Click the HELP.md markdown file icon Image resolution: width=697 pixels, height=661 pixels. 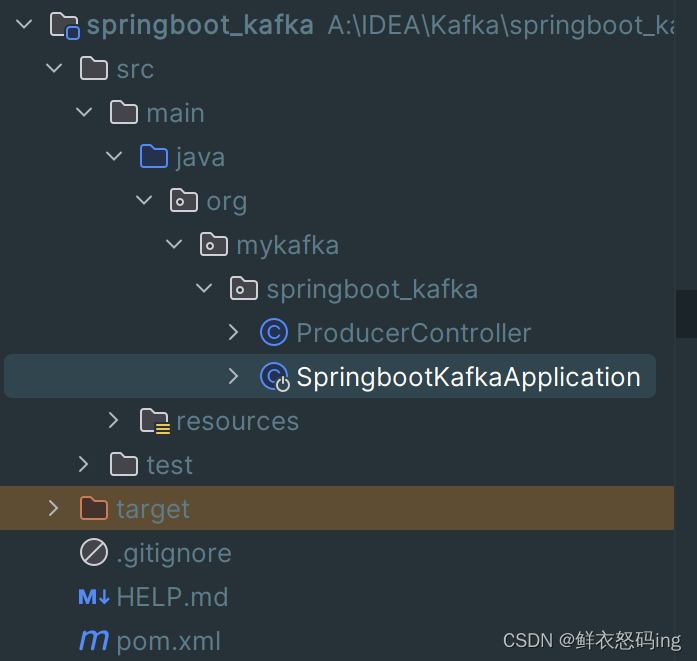click(94, 597)
